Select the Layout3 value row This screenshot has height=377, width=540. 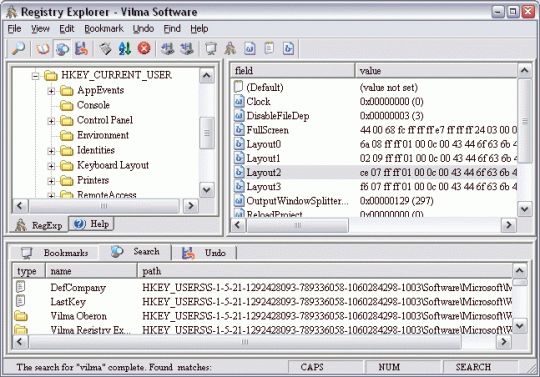(x=374, y=186)
